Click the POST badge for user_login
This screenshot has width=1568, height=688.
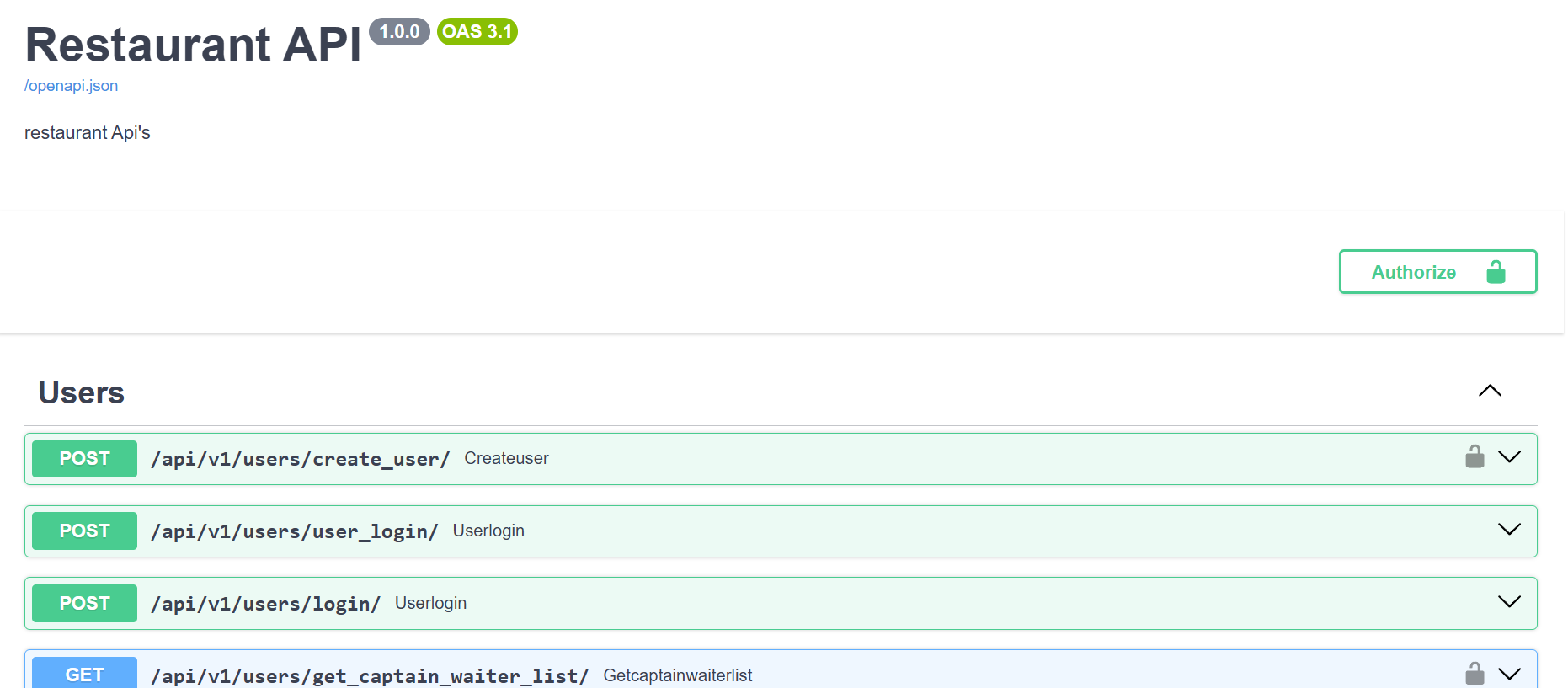(84, 531)
